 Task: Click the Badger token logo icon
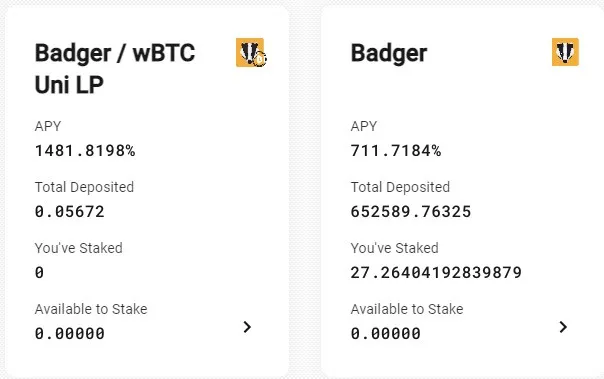tap(565, 52)
